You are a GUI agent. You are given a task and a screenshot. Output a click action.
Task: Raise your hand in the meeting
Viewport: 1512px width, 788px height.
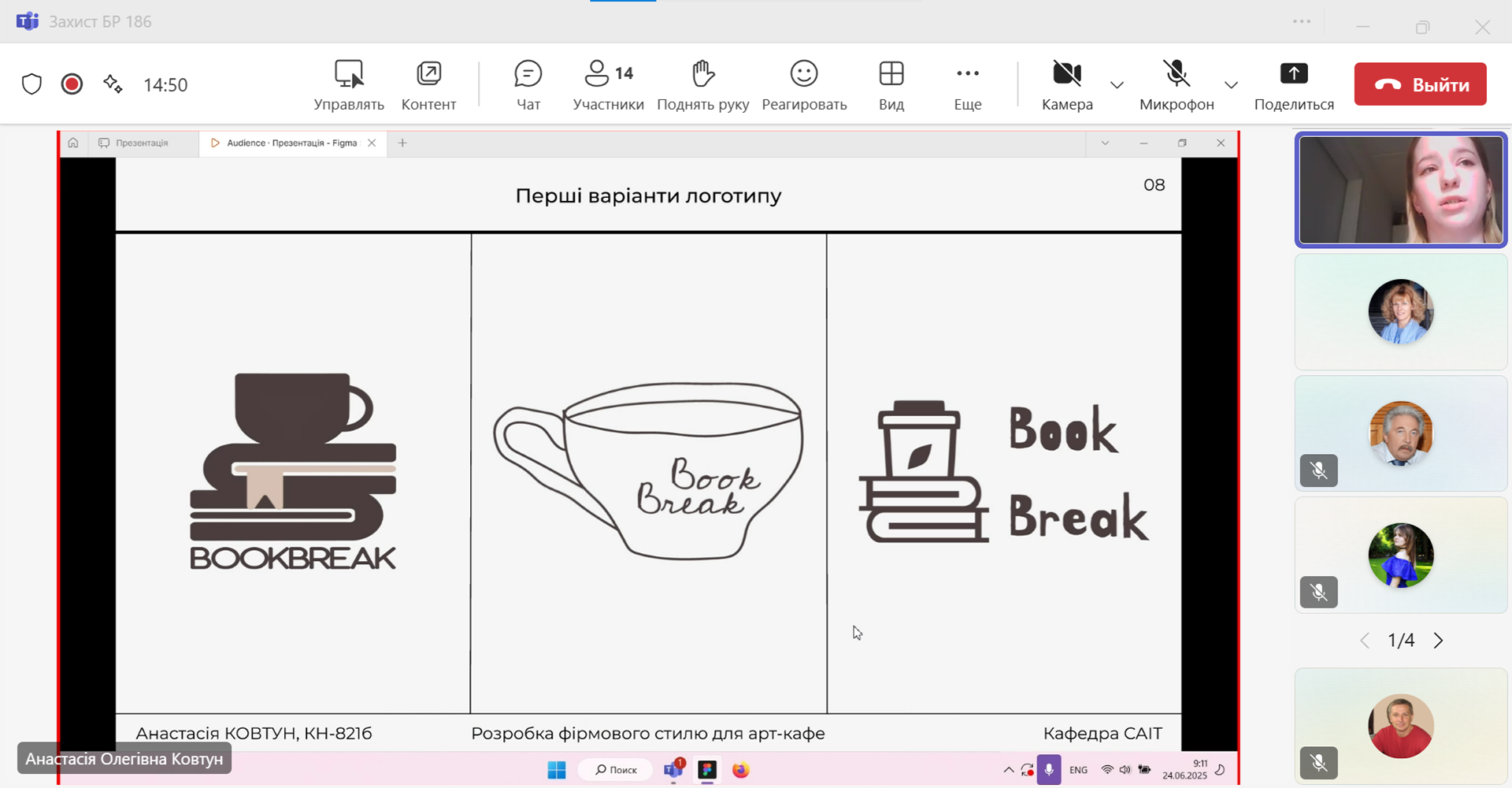(702, 84)
